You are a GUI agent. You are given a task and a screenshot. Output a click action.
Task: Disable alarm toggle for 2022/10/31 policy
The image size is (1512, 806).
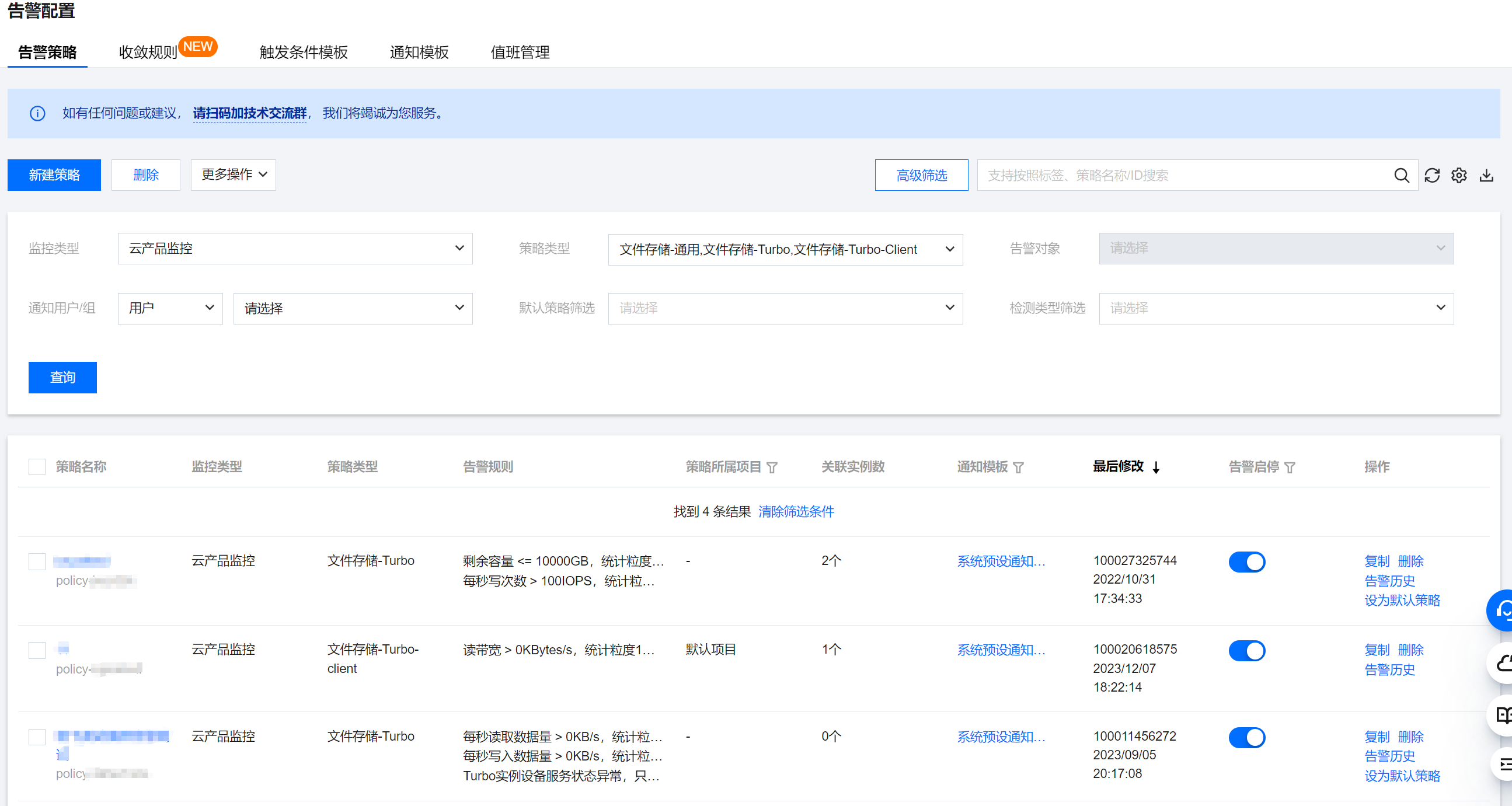coord(1247,562)
